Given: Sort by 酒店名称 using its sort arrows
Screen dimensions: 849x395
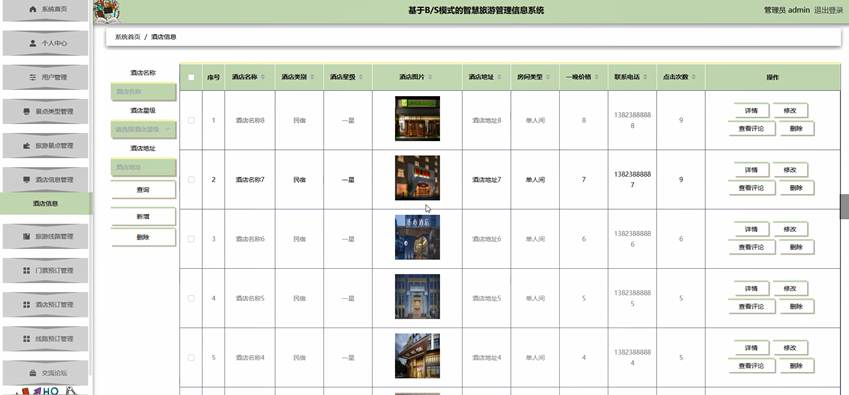Looking at the screenshot, I should (263, 77).
